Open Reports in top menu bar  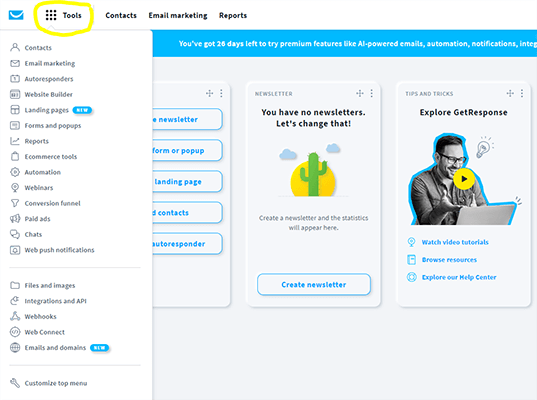[x=233, y=15]
